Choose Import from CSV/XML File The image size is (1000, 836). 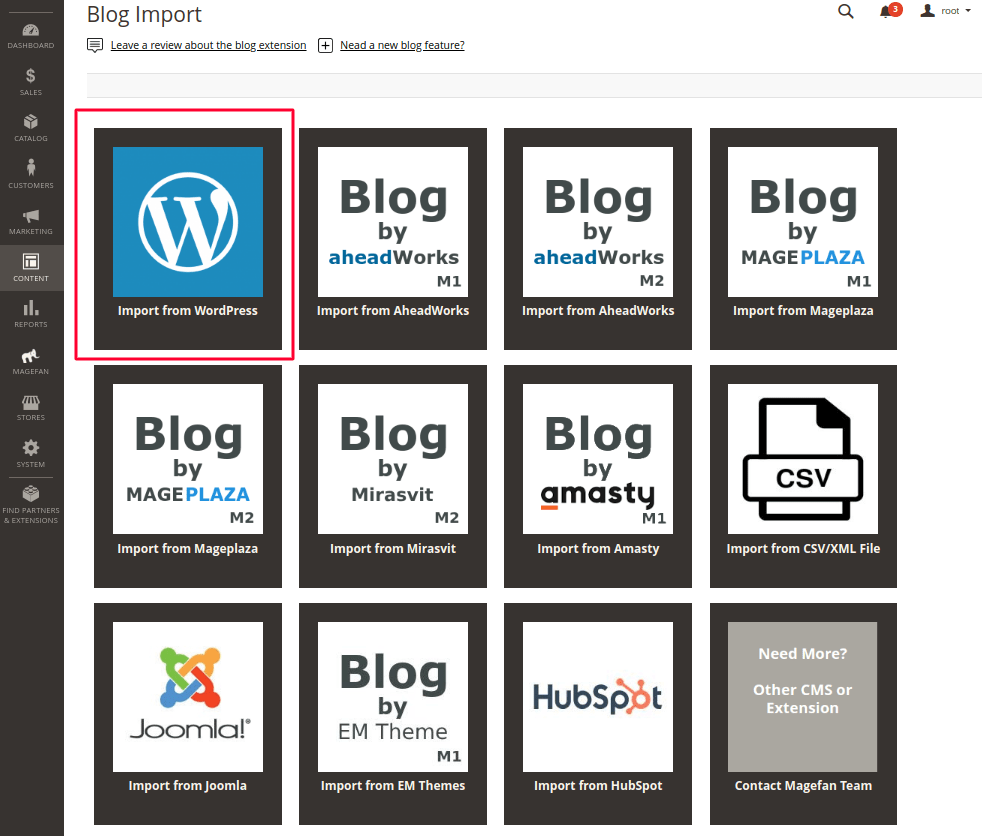tap(803, 476)
